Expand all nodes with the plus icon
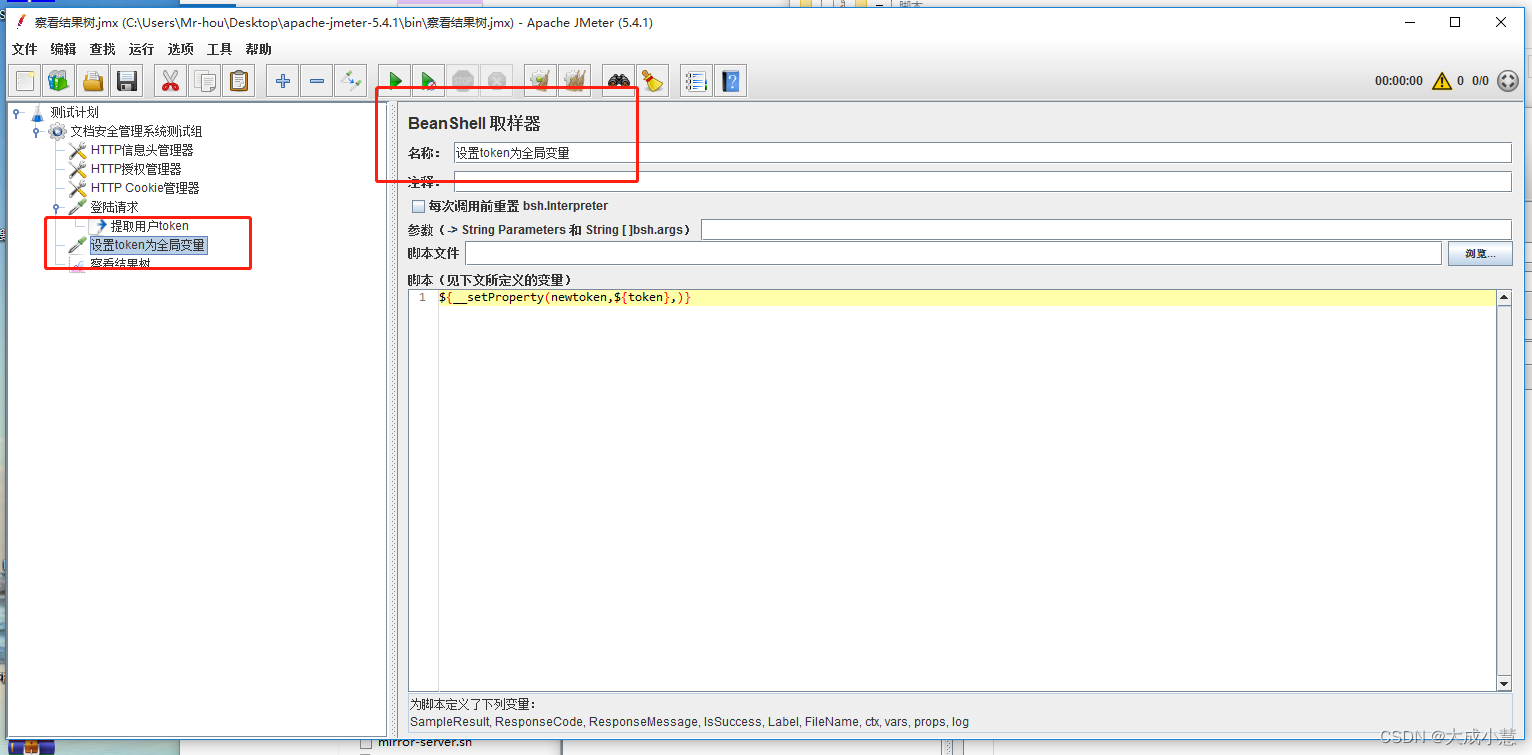 pos(283,81)
